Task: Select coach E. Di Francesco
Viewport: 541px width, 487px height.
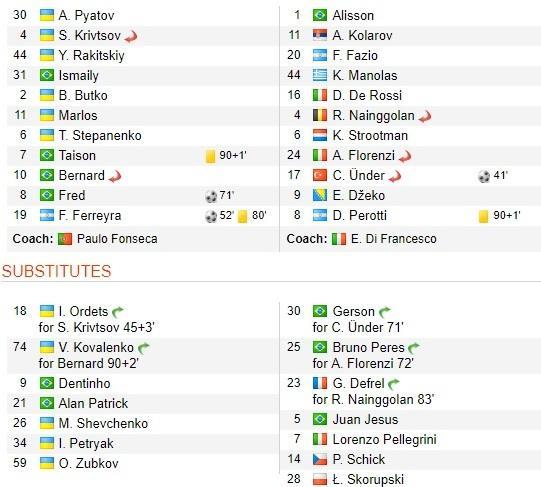Action: 394,239
